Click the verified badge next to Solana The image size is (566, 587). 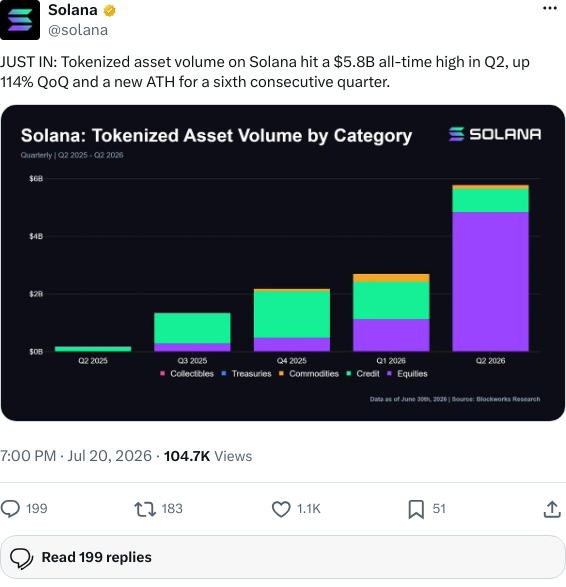(x=109, y=11)
